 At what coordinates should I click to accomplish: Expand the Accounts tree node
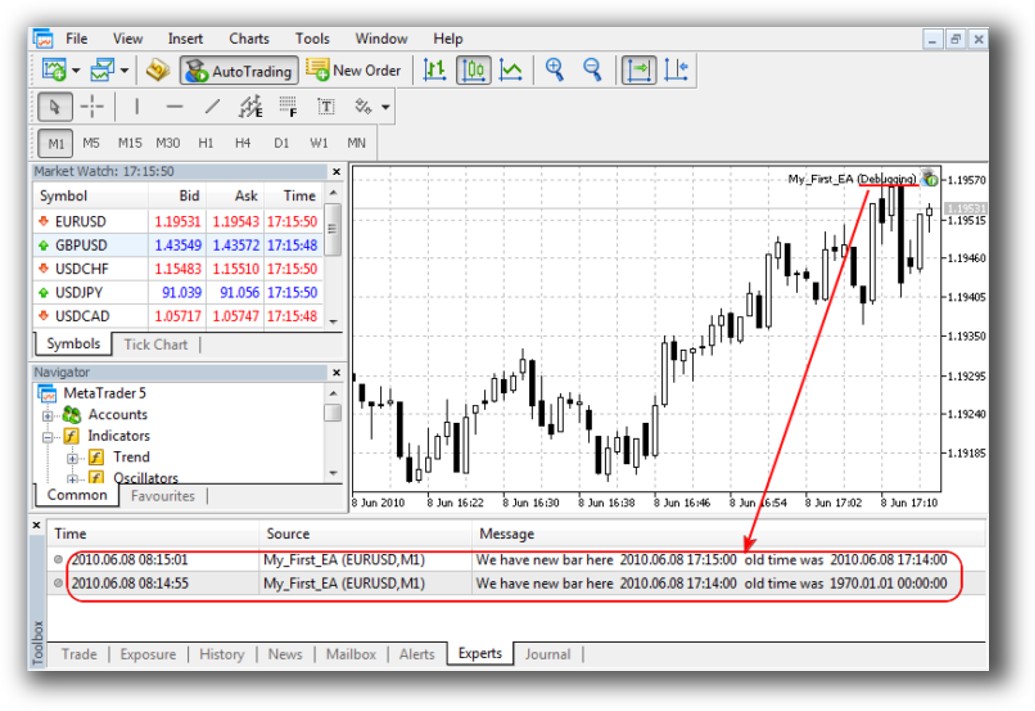48,415
